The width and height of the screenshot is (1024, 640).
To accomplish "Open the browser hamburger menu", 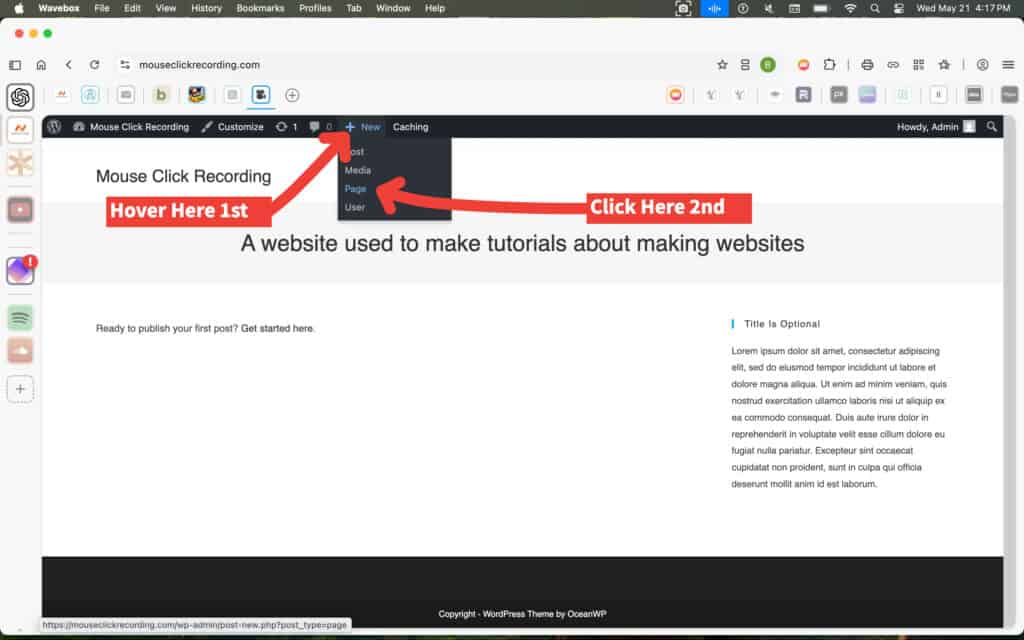I will [1008, 64].
